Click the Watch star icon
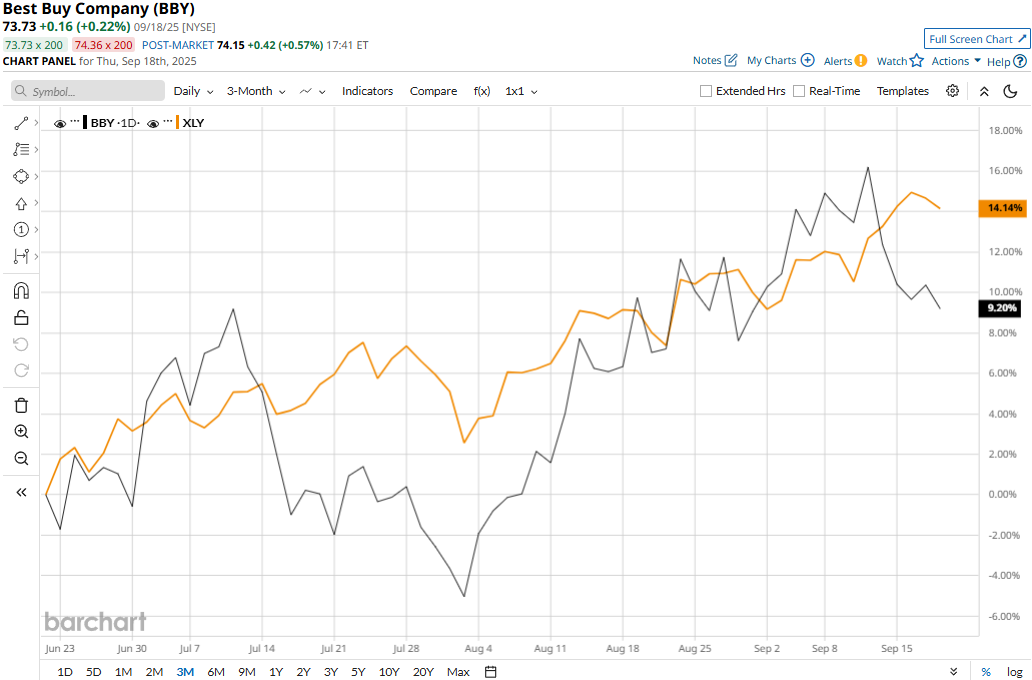The image size is (1032, 680). click(x=917, y=61)
